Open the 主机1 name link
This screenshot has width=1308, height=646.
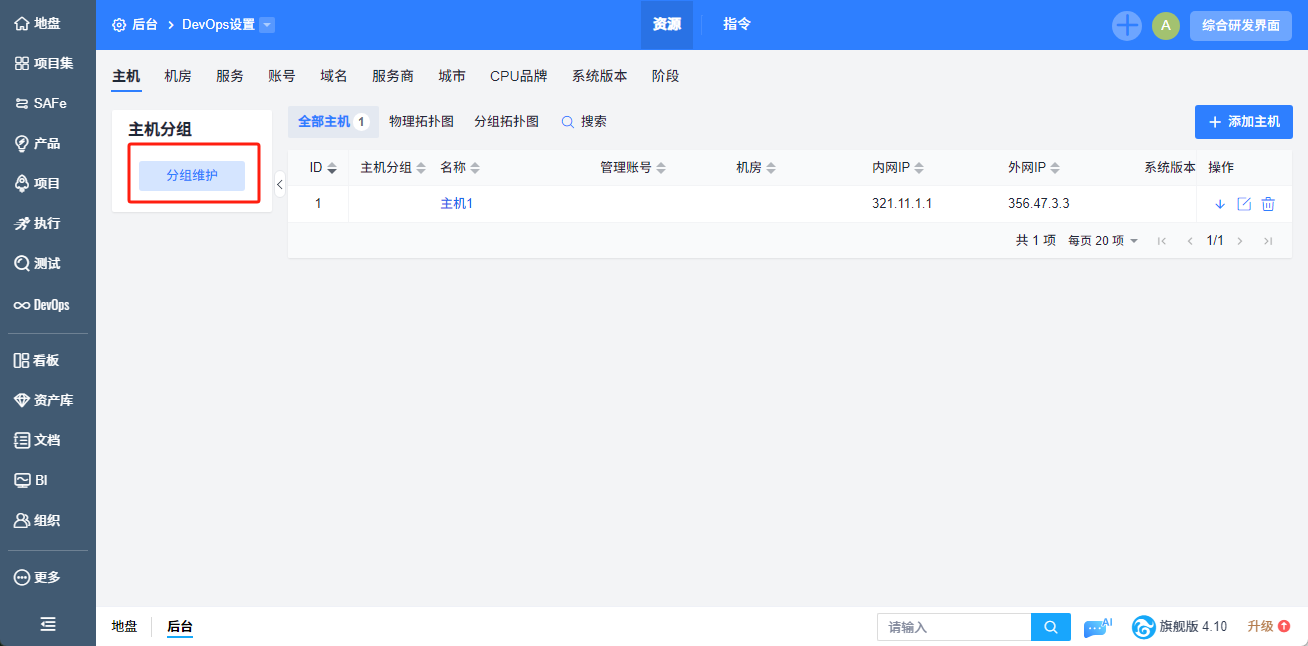coord(456,204)
